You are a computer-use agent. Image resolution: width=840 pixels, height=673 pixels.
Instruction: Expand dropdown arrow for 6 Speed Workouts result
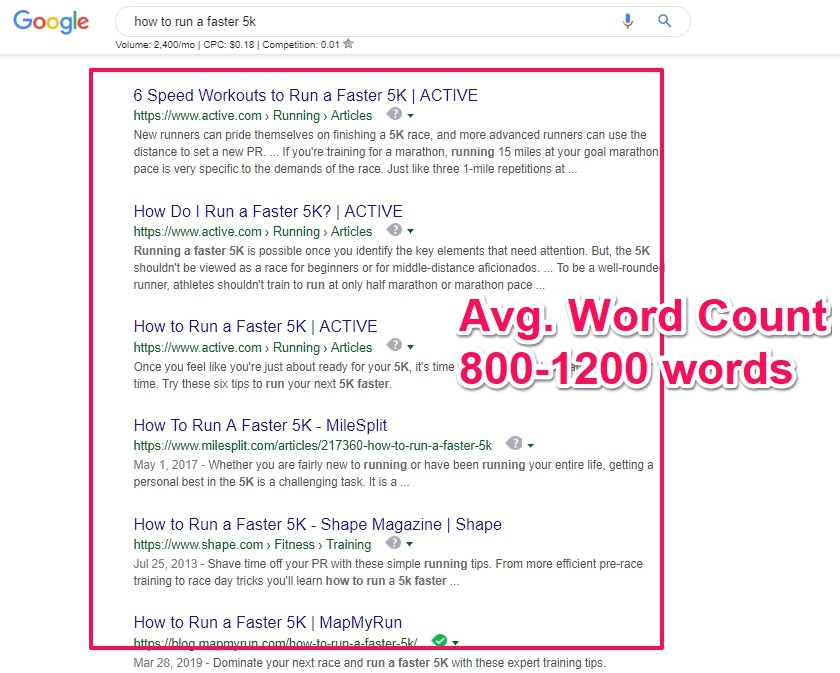click(411, 116)
